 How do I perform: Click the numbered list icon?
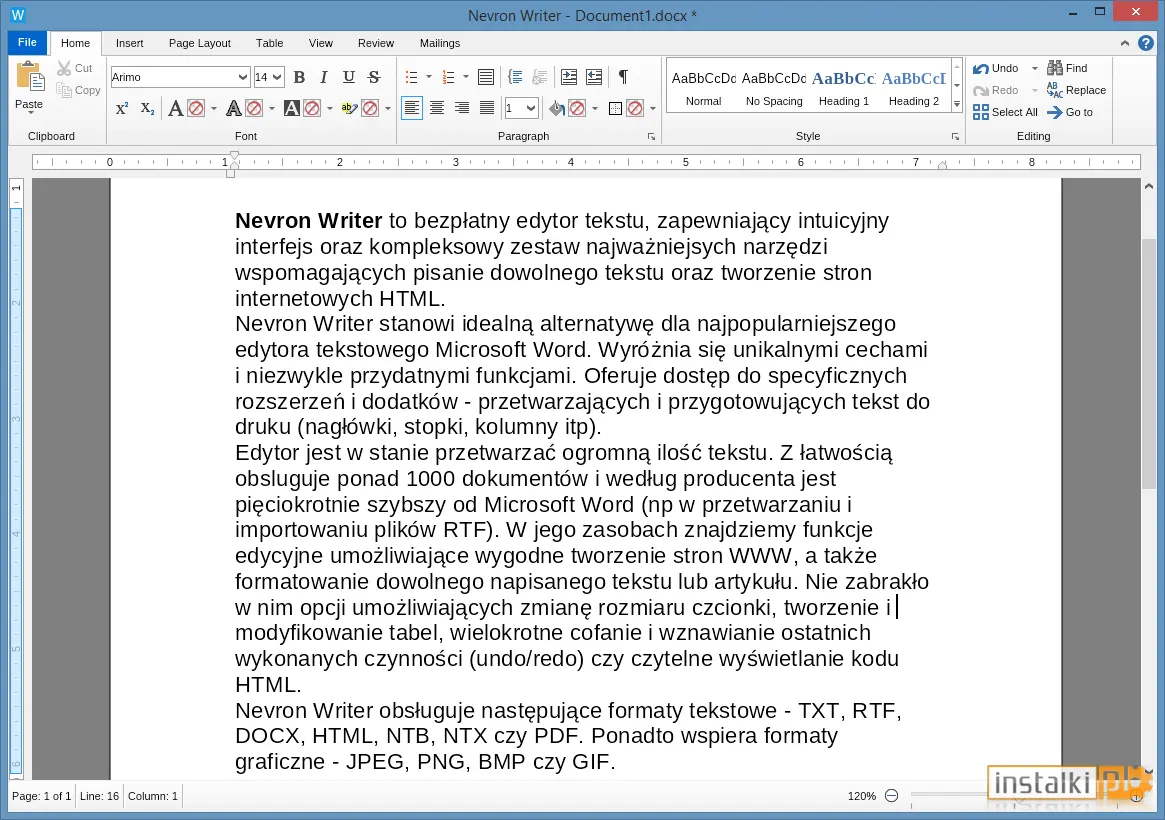click(448, 77)
